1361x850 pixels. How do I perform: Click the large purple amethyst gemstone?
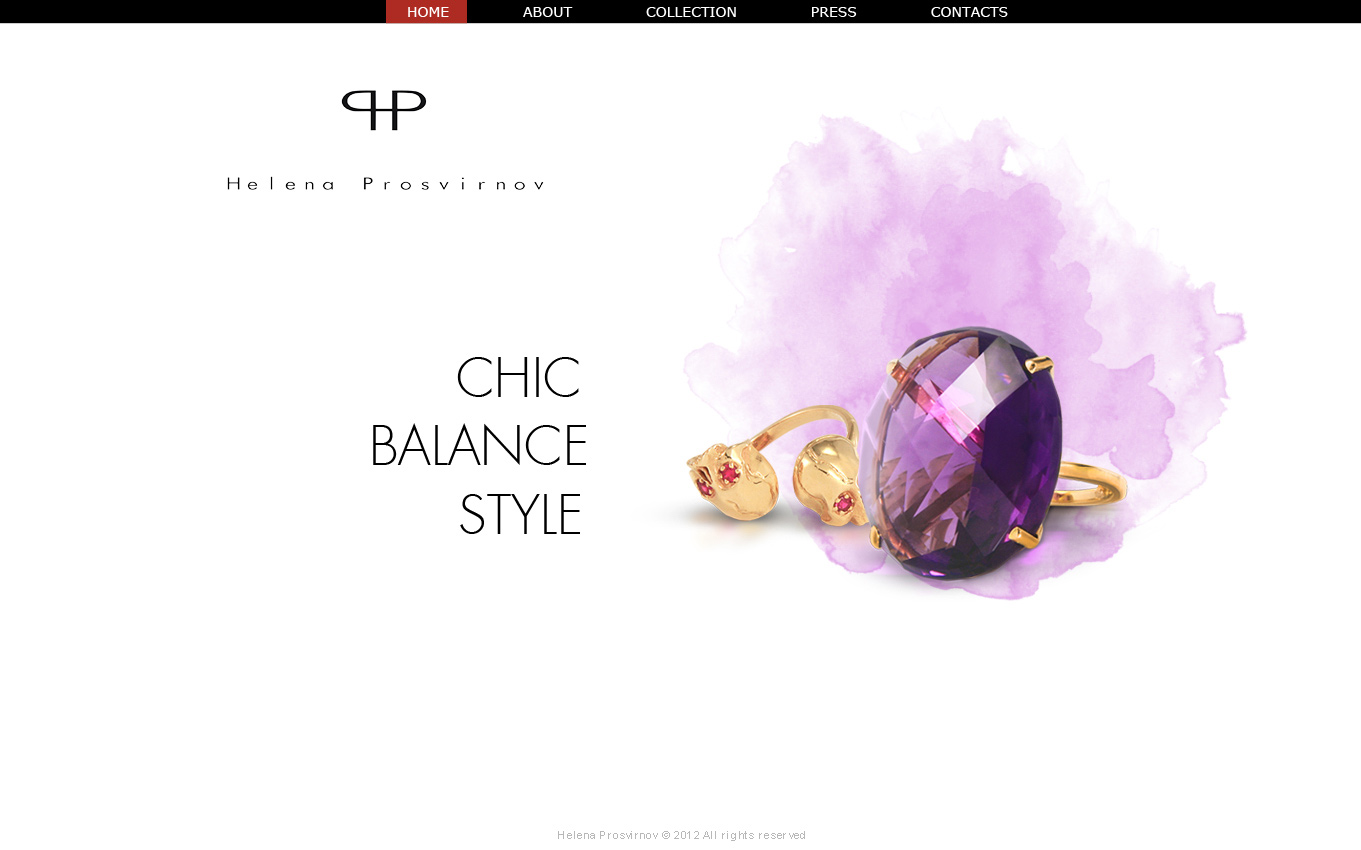click(x=960, y=453)
